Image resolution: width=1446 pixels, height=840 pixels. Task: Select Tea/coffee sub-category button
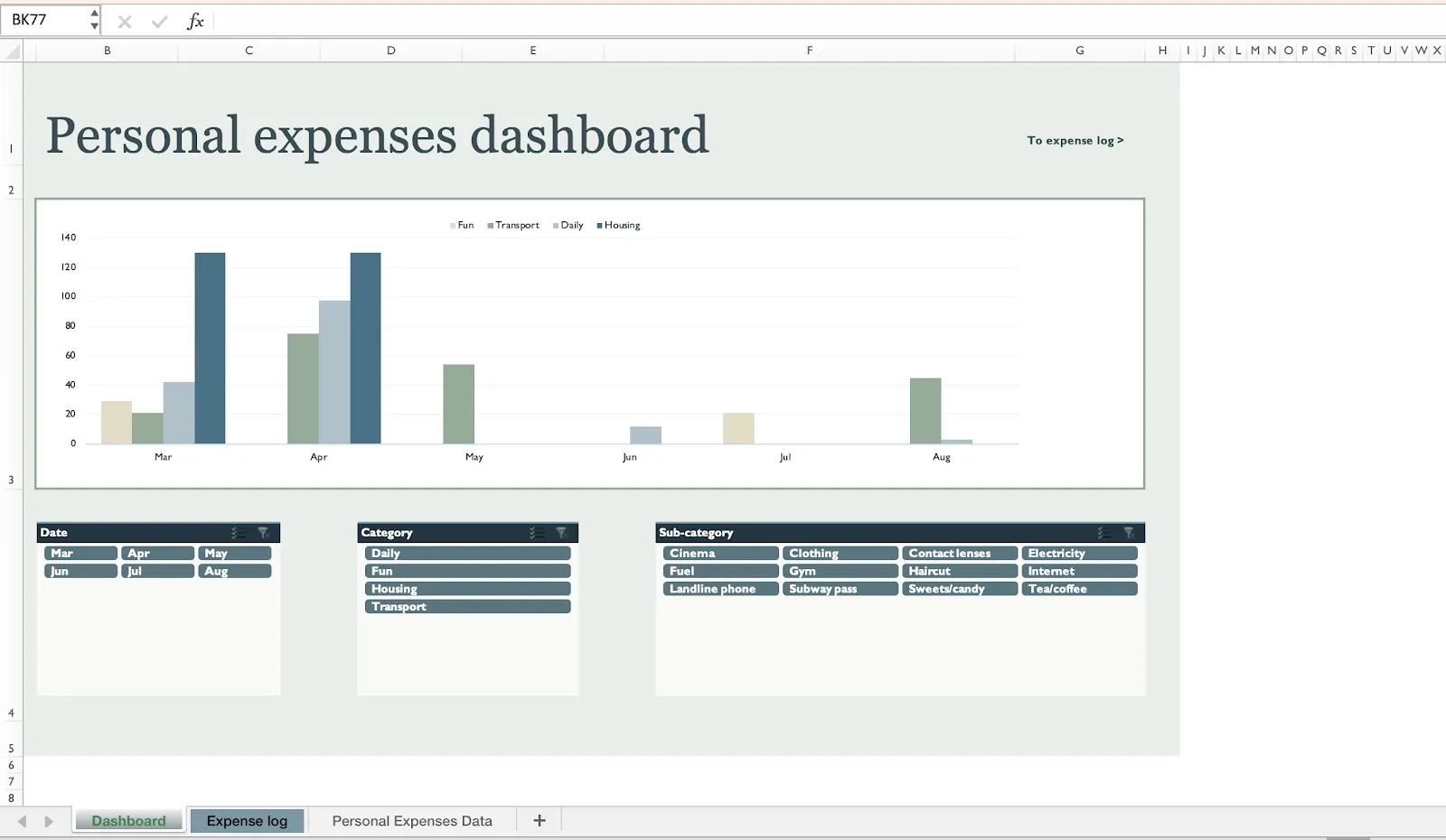click(1079, 589)
